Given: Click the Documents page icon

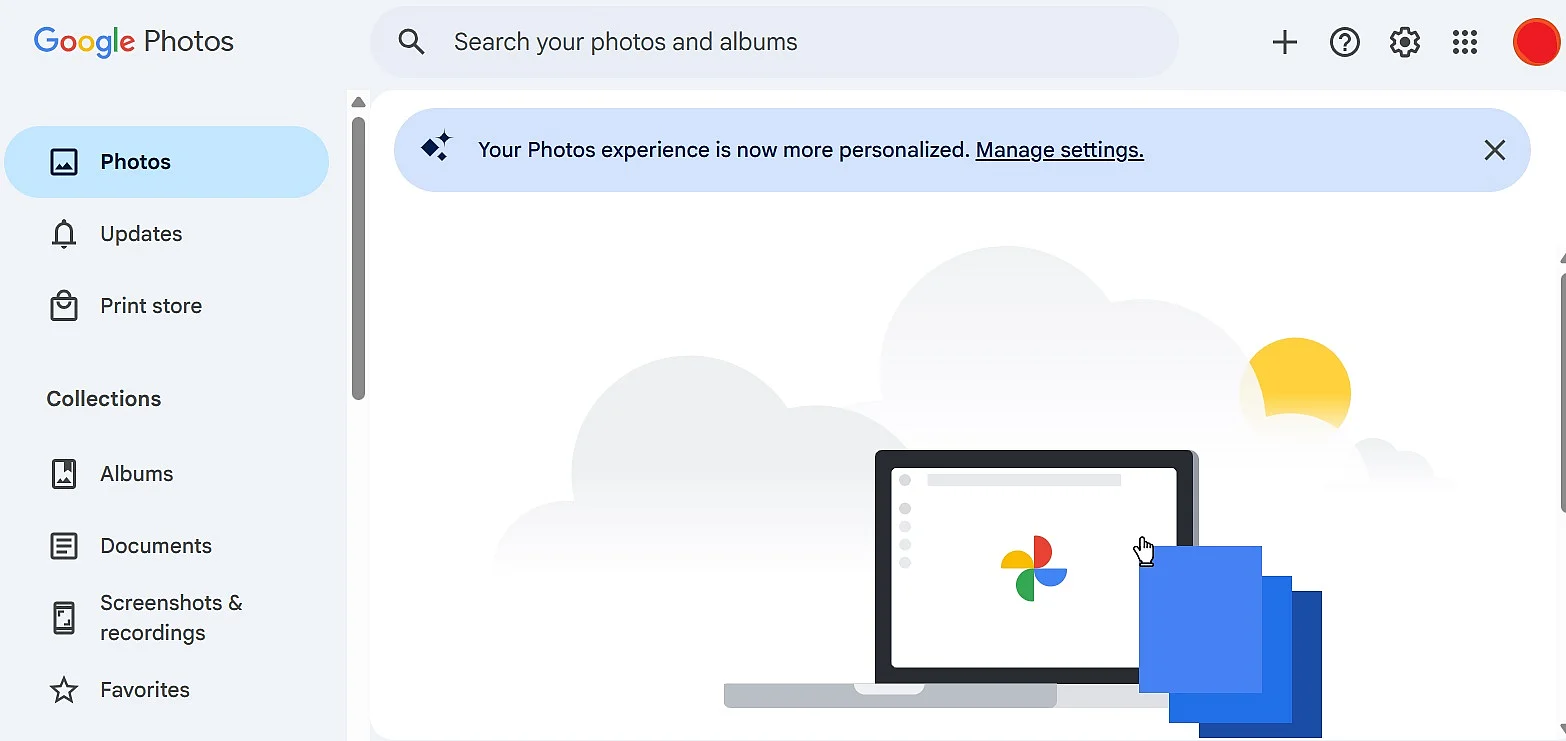Looking at the screenshot, I should coord(64,546).
